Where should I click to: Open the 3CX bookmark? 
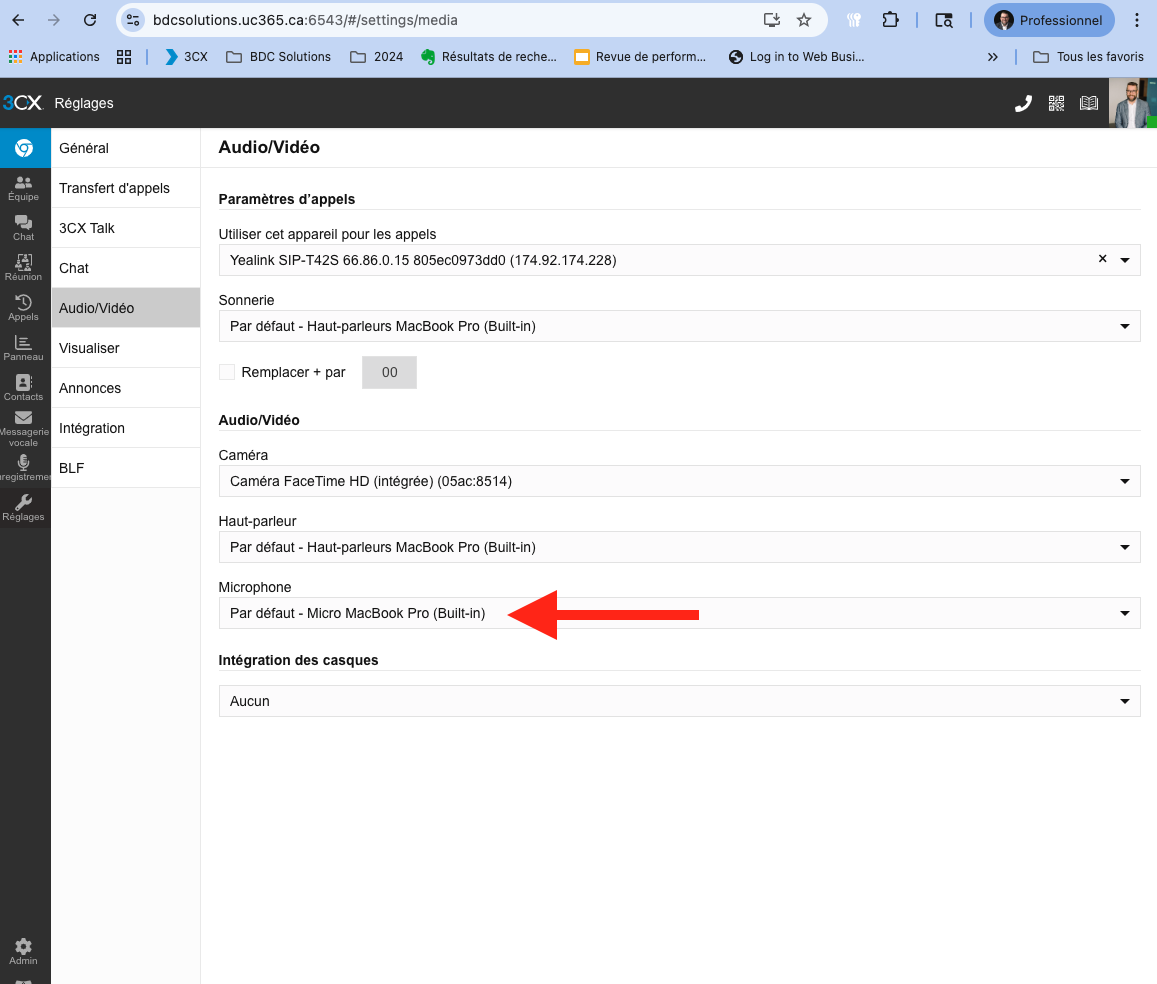click(186, 57)
